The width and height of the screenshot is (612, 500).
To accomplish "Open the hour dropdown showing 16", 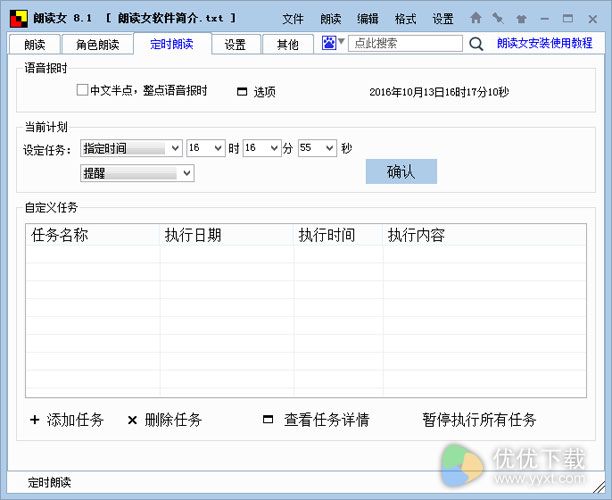I will click(x=206, y=148).
